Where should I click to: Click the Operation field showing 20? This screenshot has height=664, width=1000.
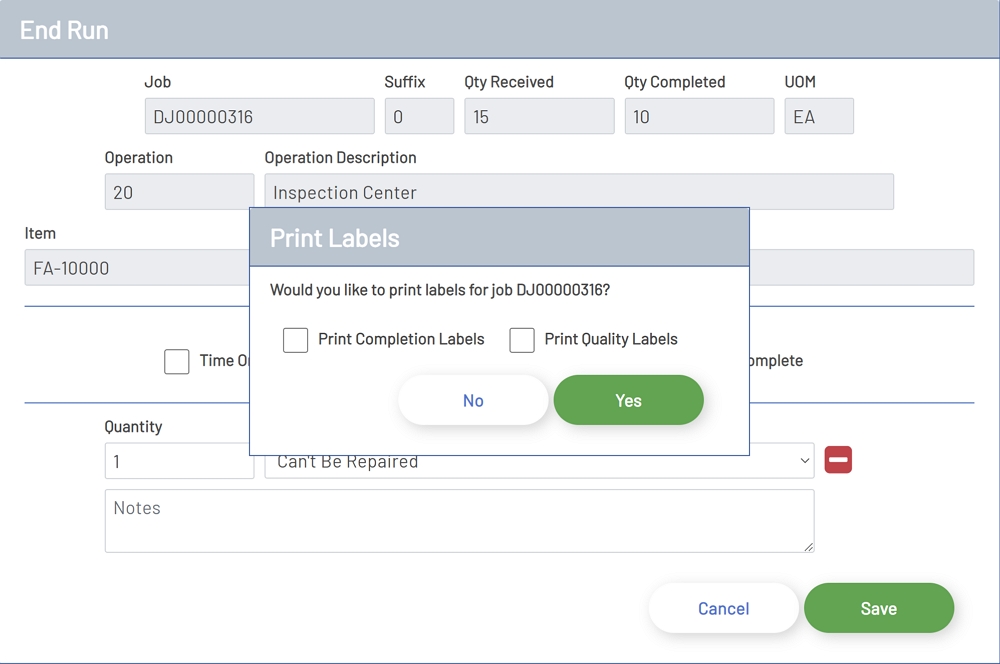click(179, 192)
